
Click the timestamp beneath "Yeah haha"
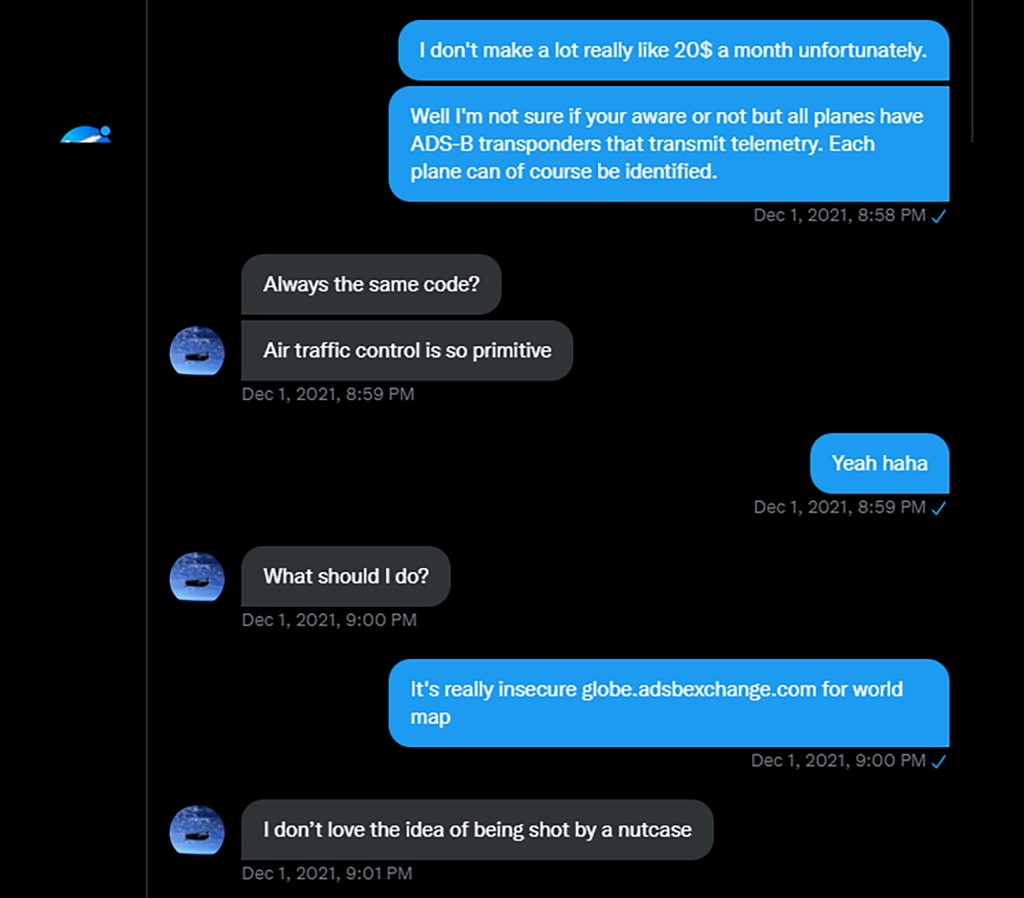coord(839,507)
